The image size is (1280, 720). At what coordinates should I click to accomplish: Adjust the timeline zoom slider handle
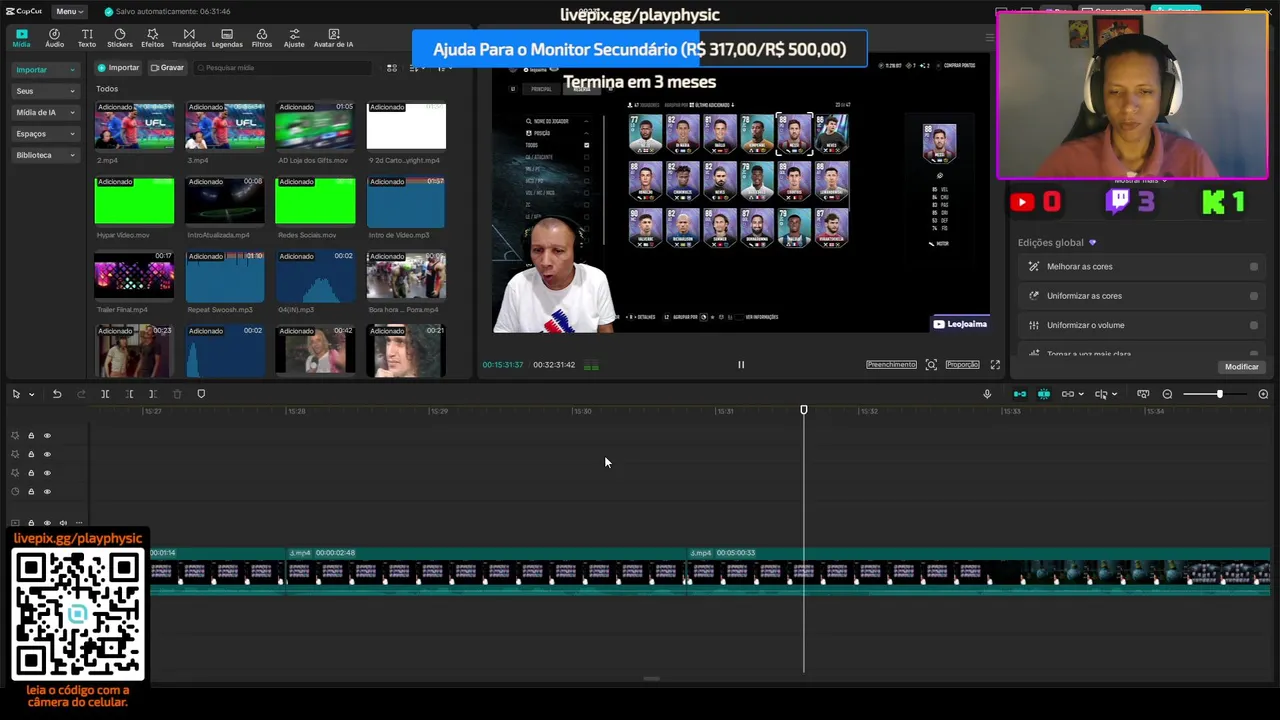1219,394
